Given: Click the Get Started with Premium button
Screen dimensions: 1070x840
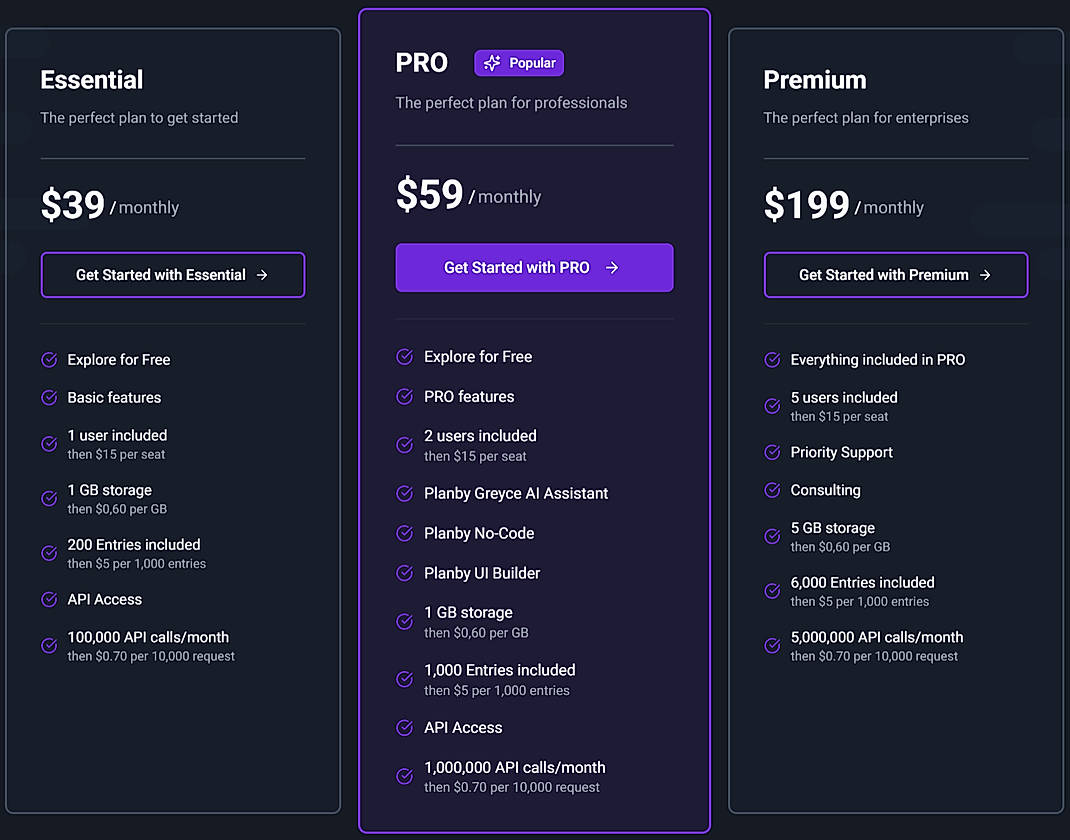Looking at the screenshot, I should tap(895, 275).
